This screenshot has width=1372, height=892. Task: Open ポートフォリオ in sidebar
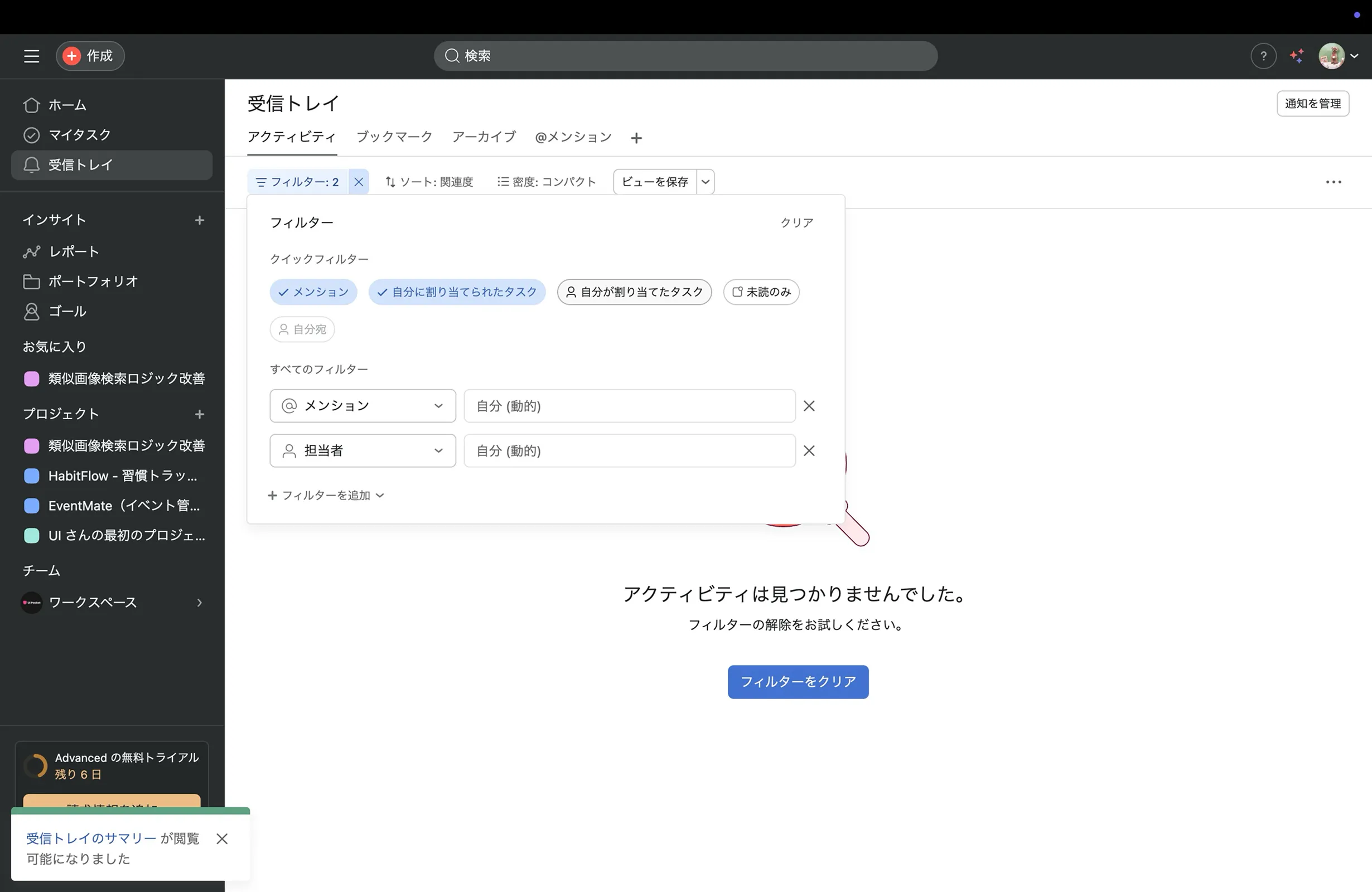(112, 281)
